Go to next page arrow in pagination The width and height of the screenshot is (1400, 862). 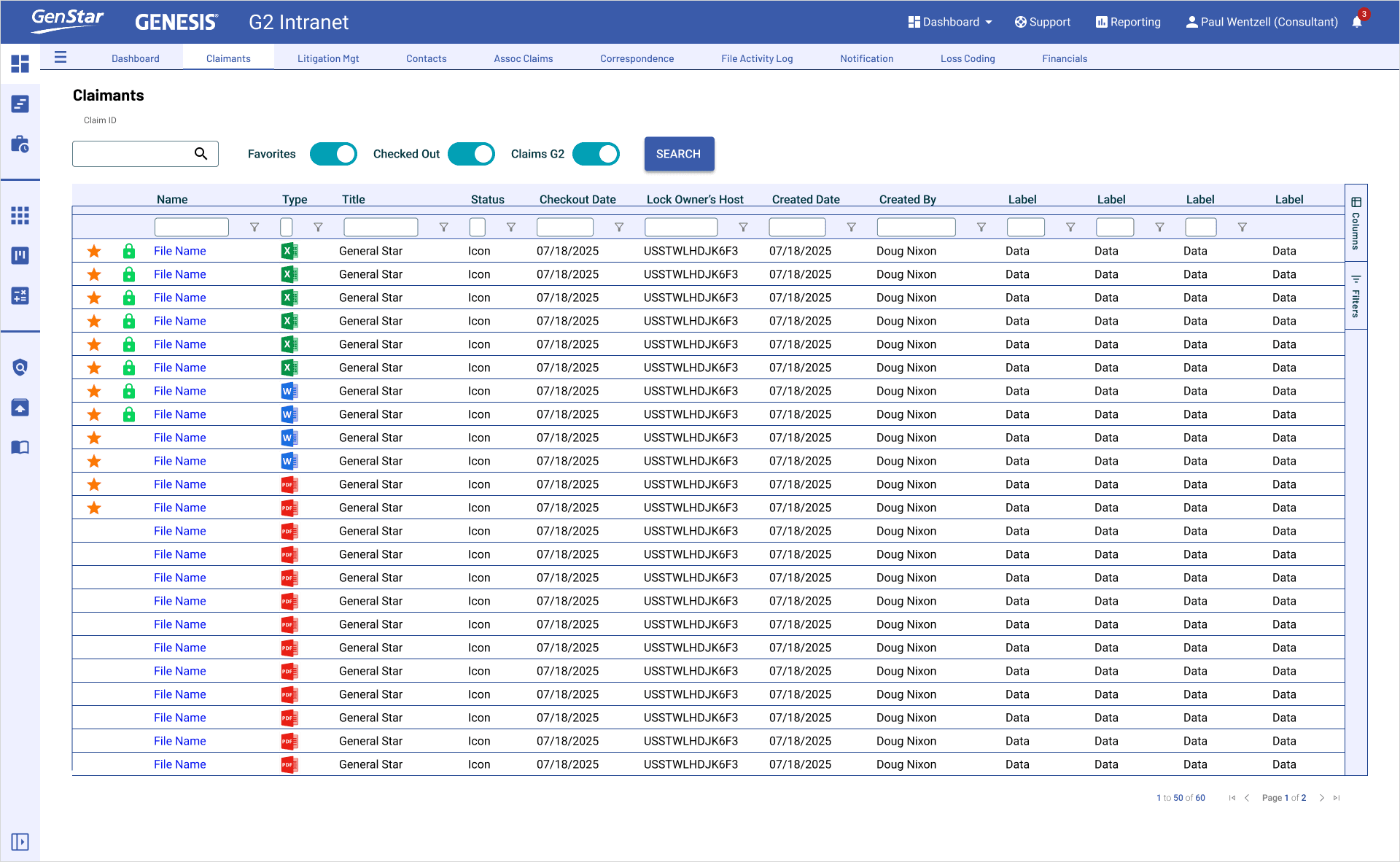point(1321,798)
